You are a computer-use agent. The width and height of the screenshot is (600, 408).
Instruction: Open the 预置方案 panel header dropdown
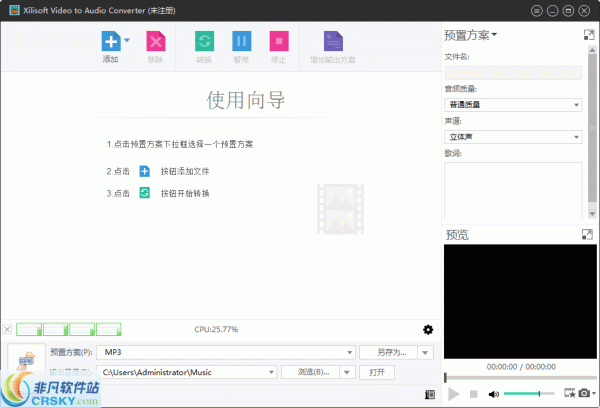point(470,35)
